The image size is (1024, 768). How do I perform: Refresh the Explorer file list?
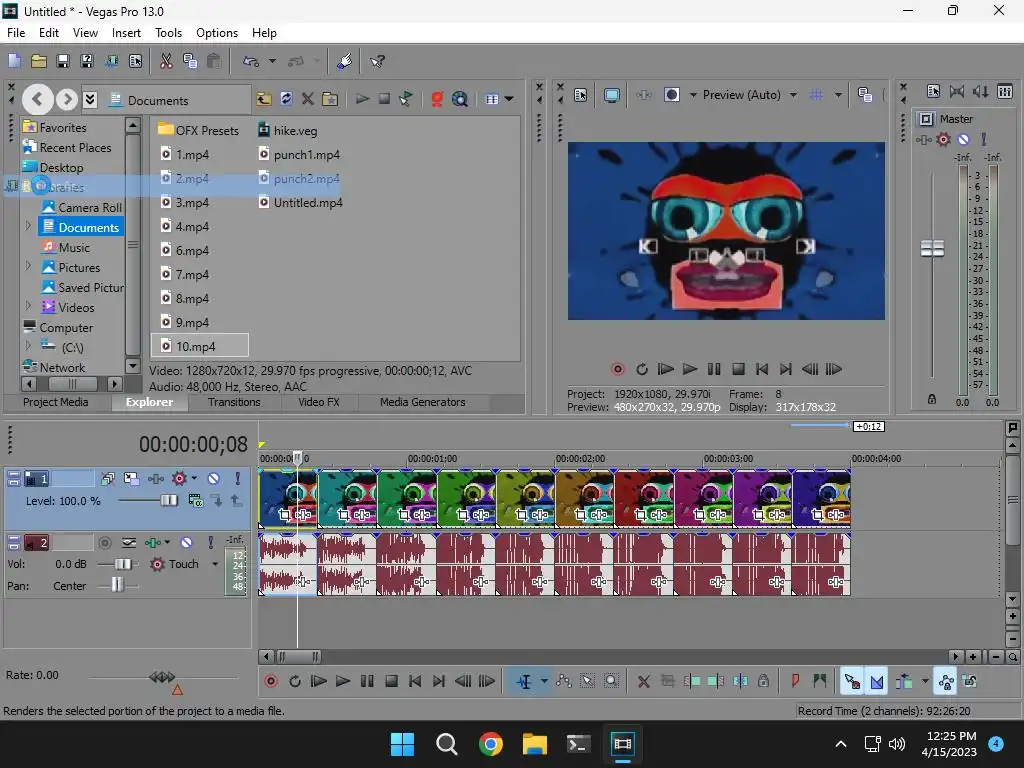286,99
